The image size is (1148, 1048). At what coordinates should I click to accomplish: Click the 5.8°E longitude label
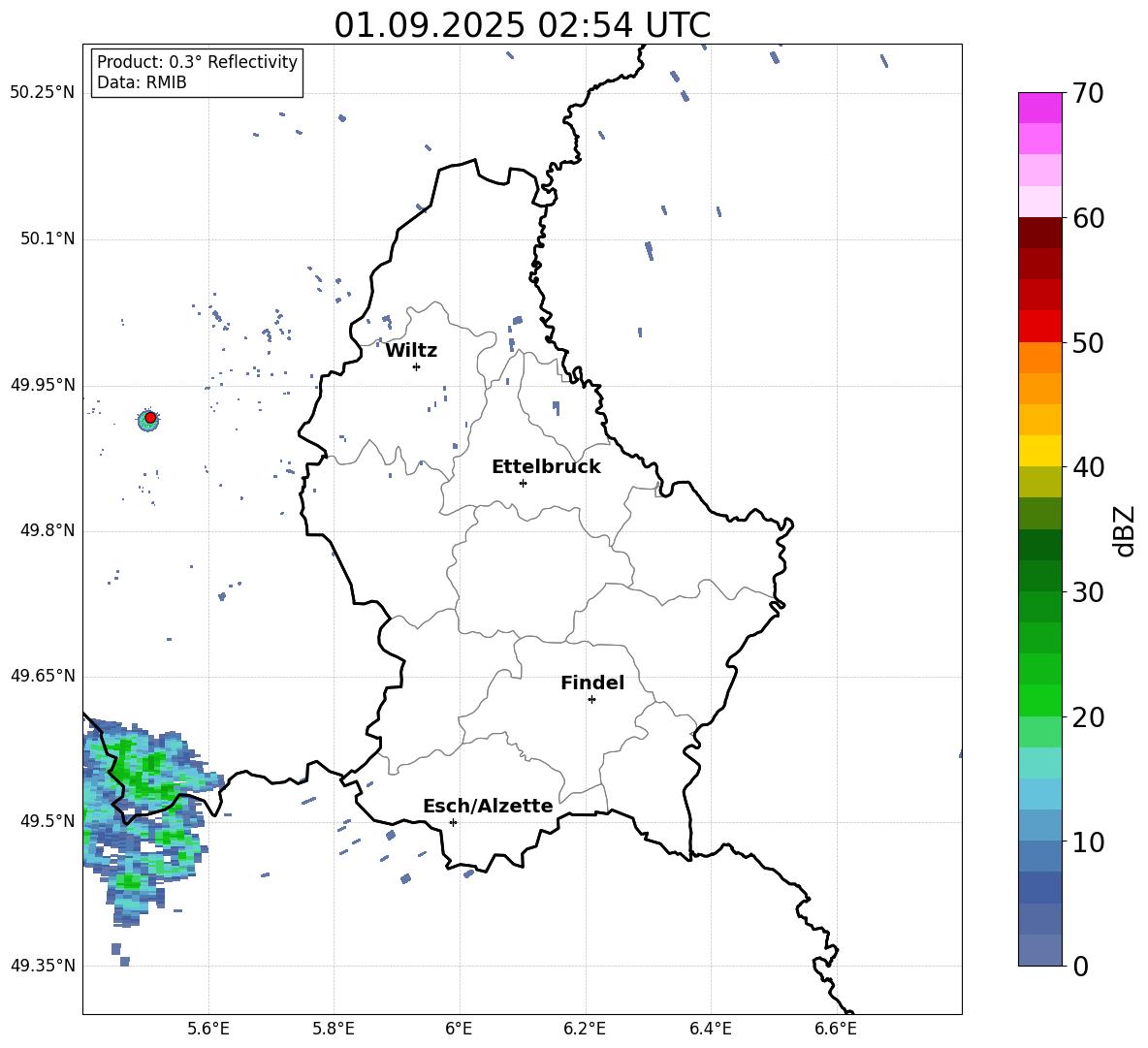334,1029
